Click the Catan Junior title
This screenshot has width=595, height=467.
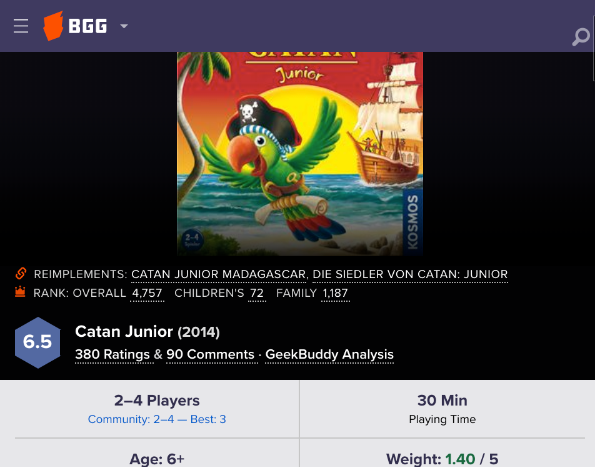pos(124,332)
